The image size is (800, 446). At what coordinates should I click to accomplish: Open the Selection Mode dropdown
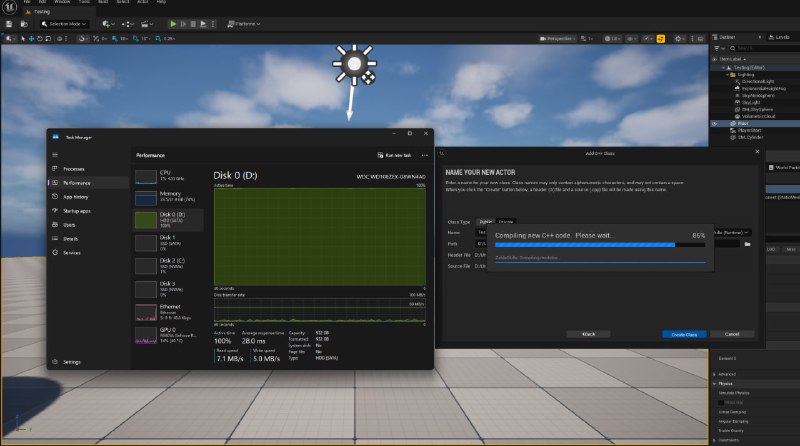coord(64,24)
